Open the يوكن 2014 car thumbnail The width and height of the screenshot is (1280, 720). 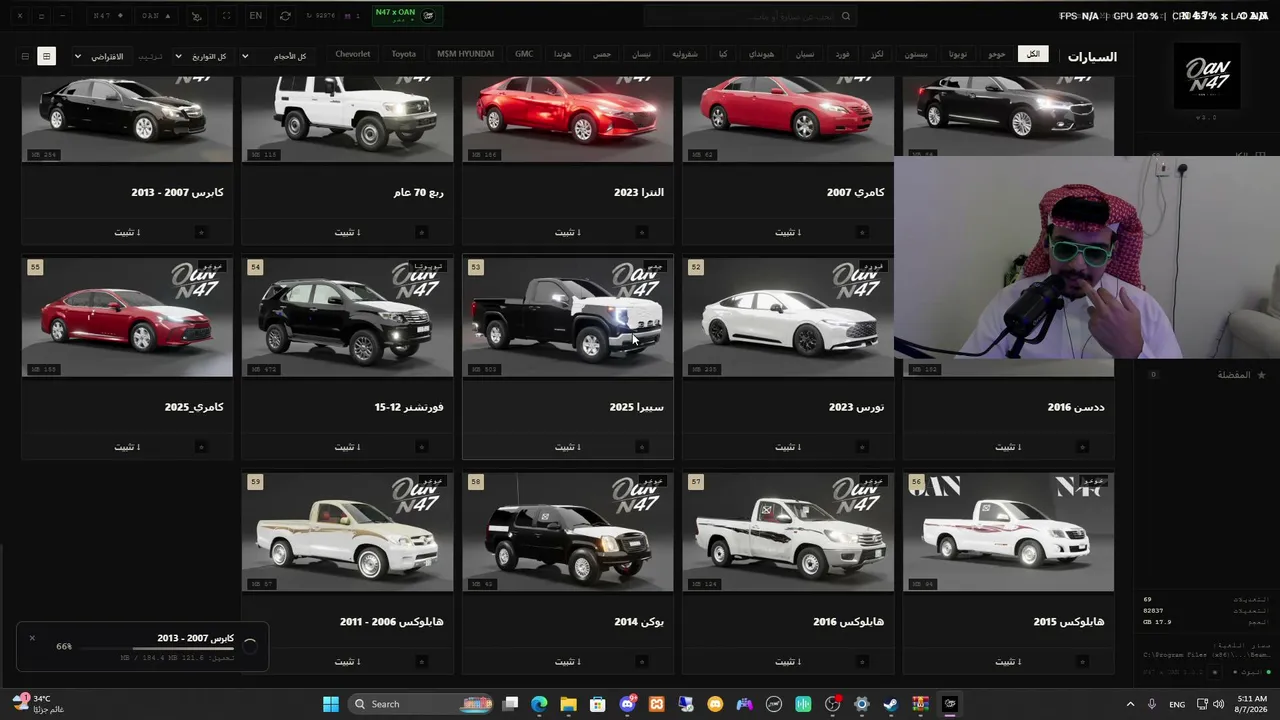pyautogui.click(x=568, y=532)
